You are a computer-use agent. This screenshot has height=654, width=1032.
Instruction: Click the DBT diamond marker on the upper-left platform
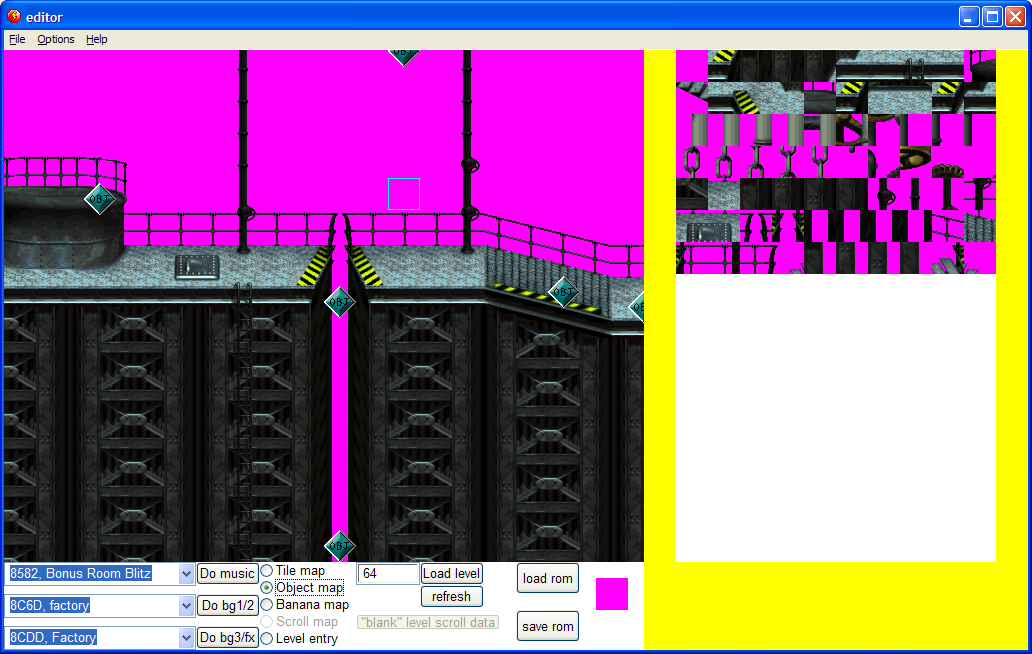pos(99,199)
